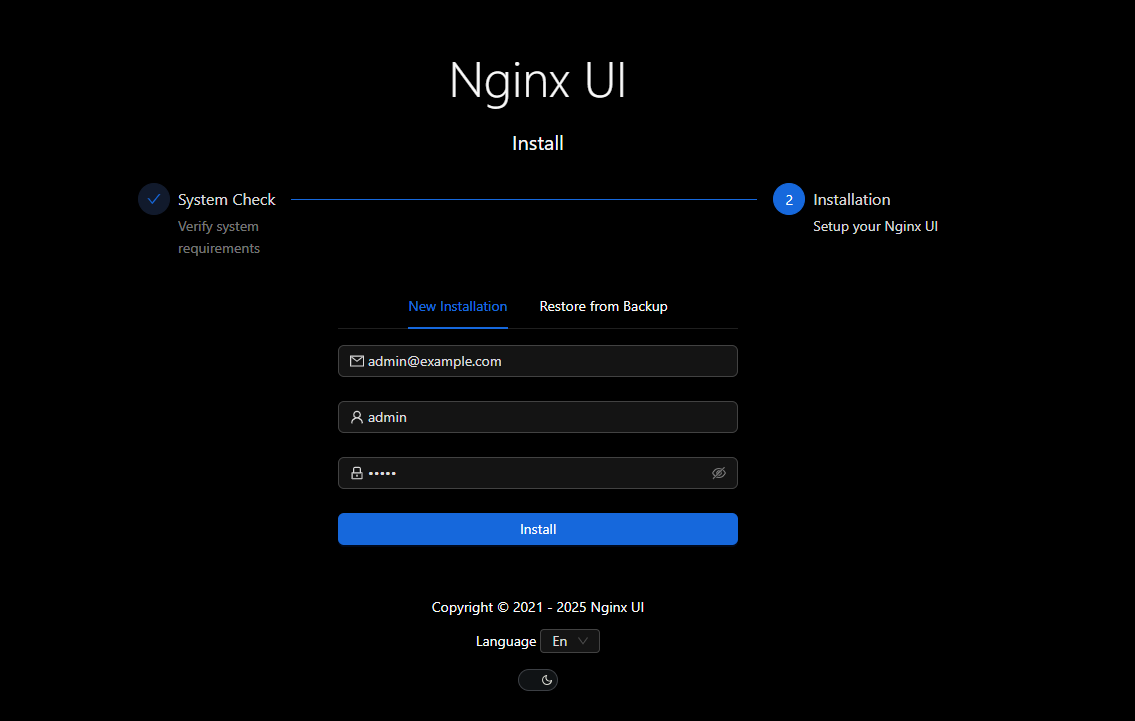The image size is (1135, 721).
Task: Click the Setup your Nginx UI description
Action: click(875, 227)
